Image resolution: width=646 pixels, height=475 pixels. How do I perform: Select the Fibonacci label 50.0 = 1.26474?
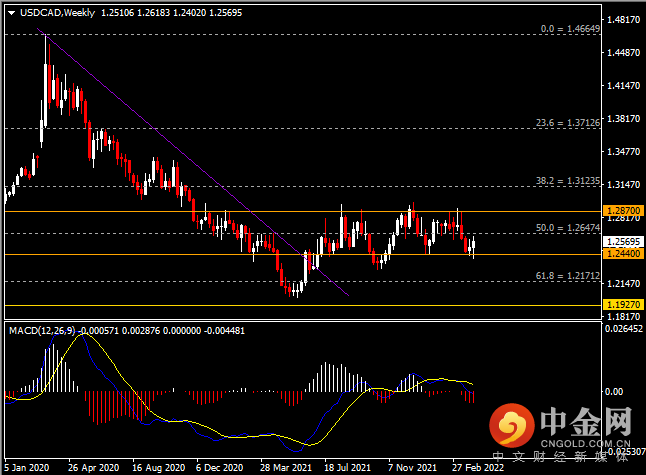point(568,228)
